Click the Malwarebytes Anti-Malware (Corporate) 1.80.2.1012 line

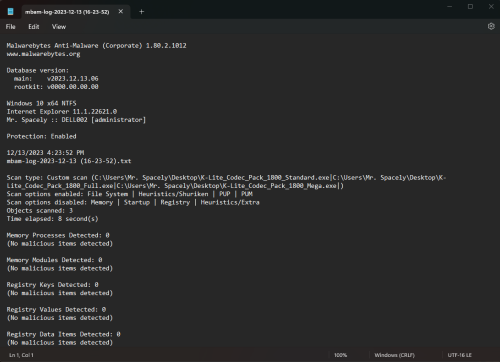(97, 46)
